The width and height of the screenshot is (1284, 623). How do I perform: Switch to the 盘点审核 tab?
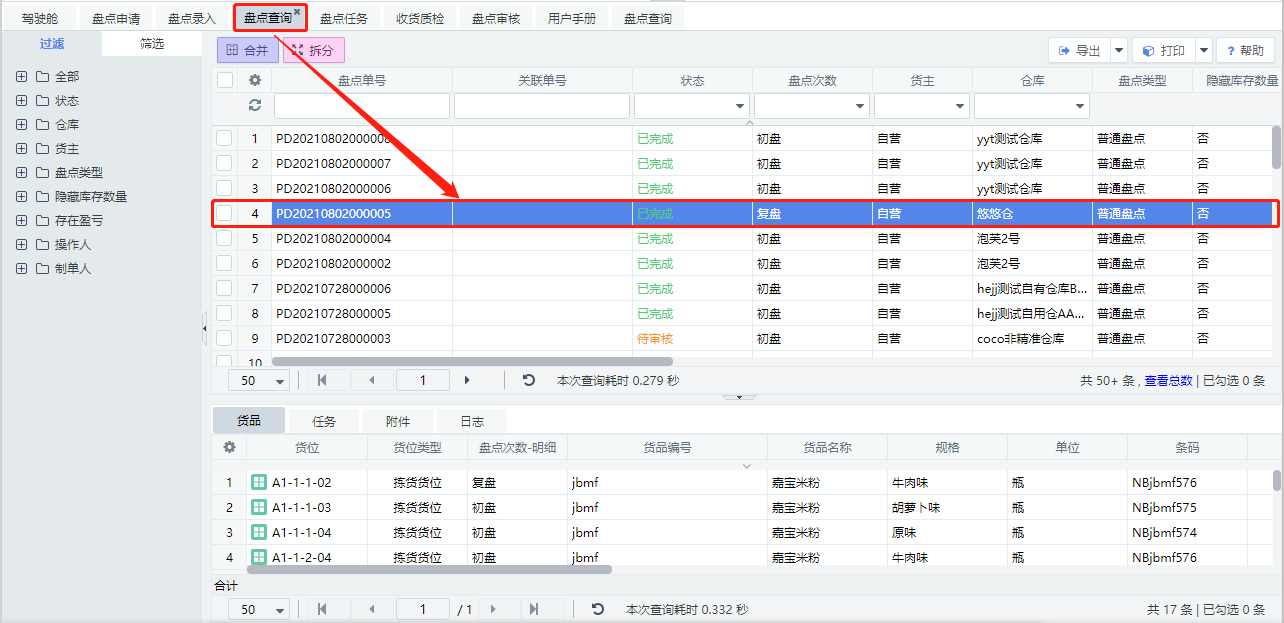(496, 19)
